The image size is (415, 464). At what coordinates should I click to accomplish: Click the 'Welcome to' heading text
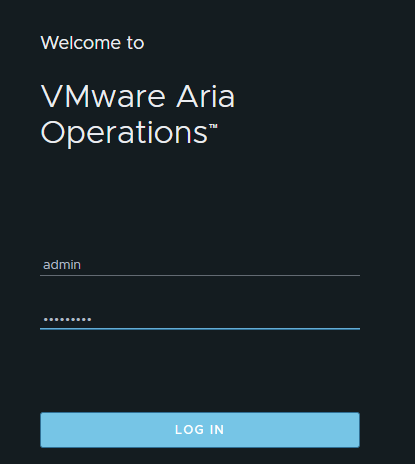tap(92, 43)
